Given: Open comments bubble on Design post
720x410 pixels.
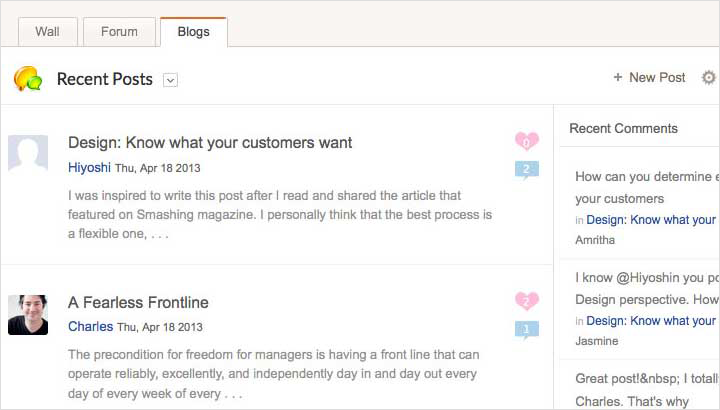Looking at the screenshot, I should click(527, 170).
